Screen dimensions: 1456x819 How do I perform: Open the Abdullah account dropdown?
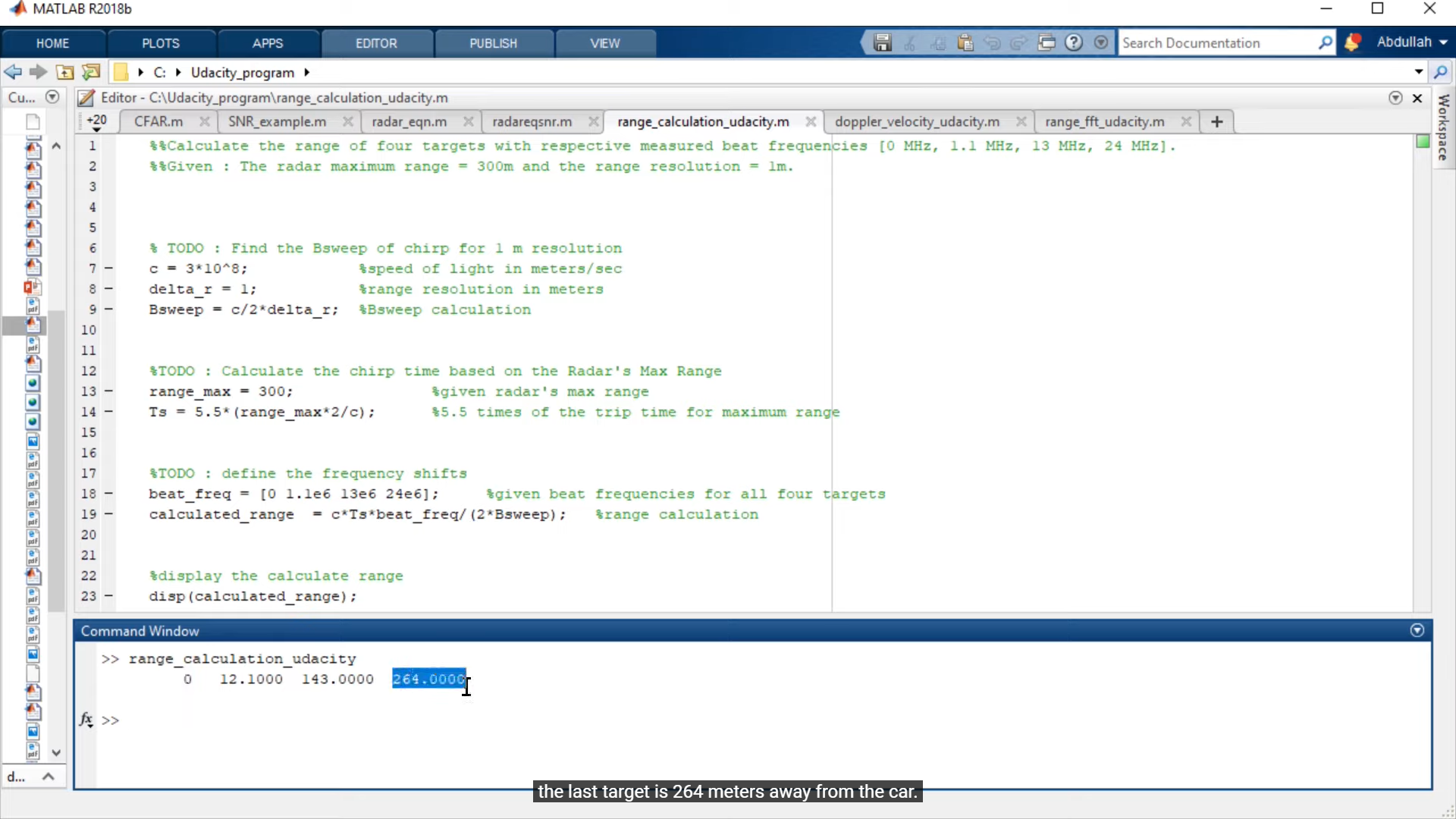pos(1412,42)
